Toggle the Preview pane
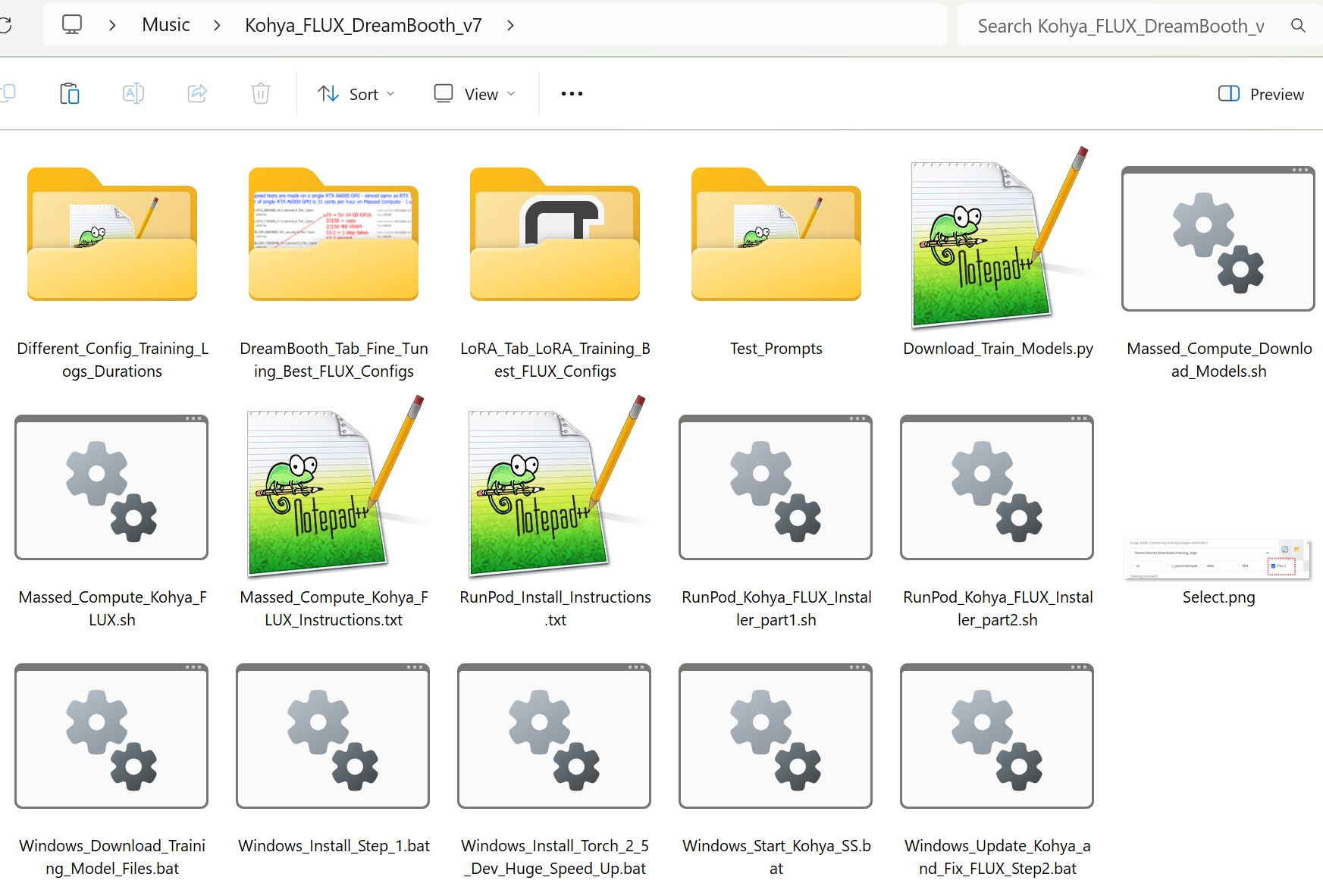1323x896 pixels. [1262, 94]
